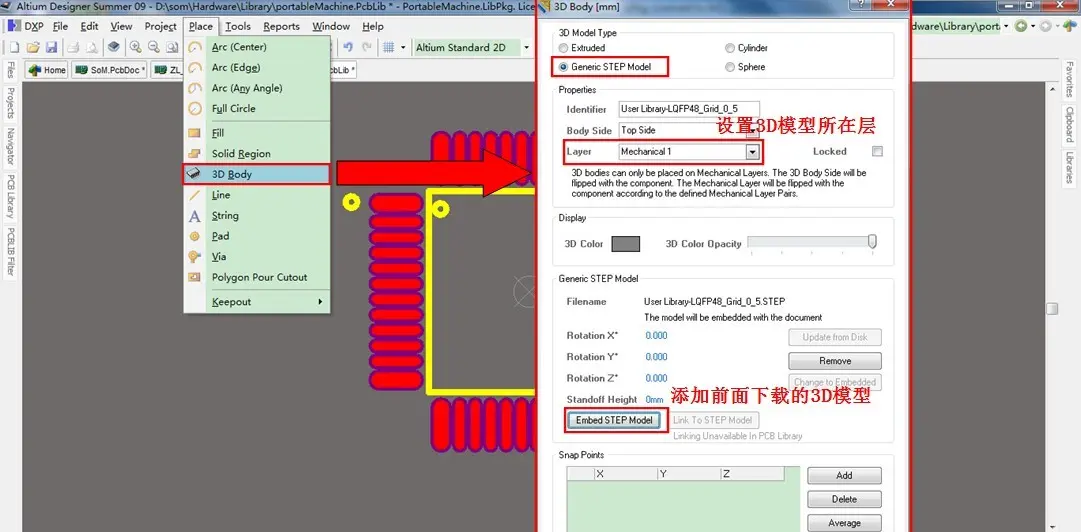
Task: Click the Zoom In magnifier icon
Action: 135,48
